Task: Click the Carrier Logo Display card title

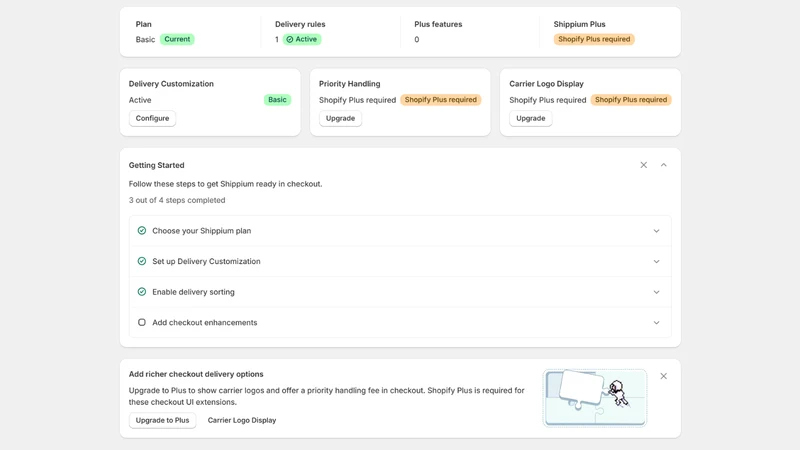Action: point(546,84)
